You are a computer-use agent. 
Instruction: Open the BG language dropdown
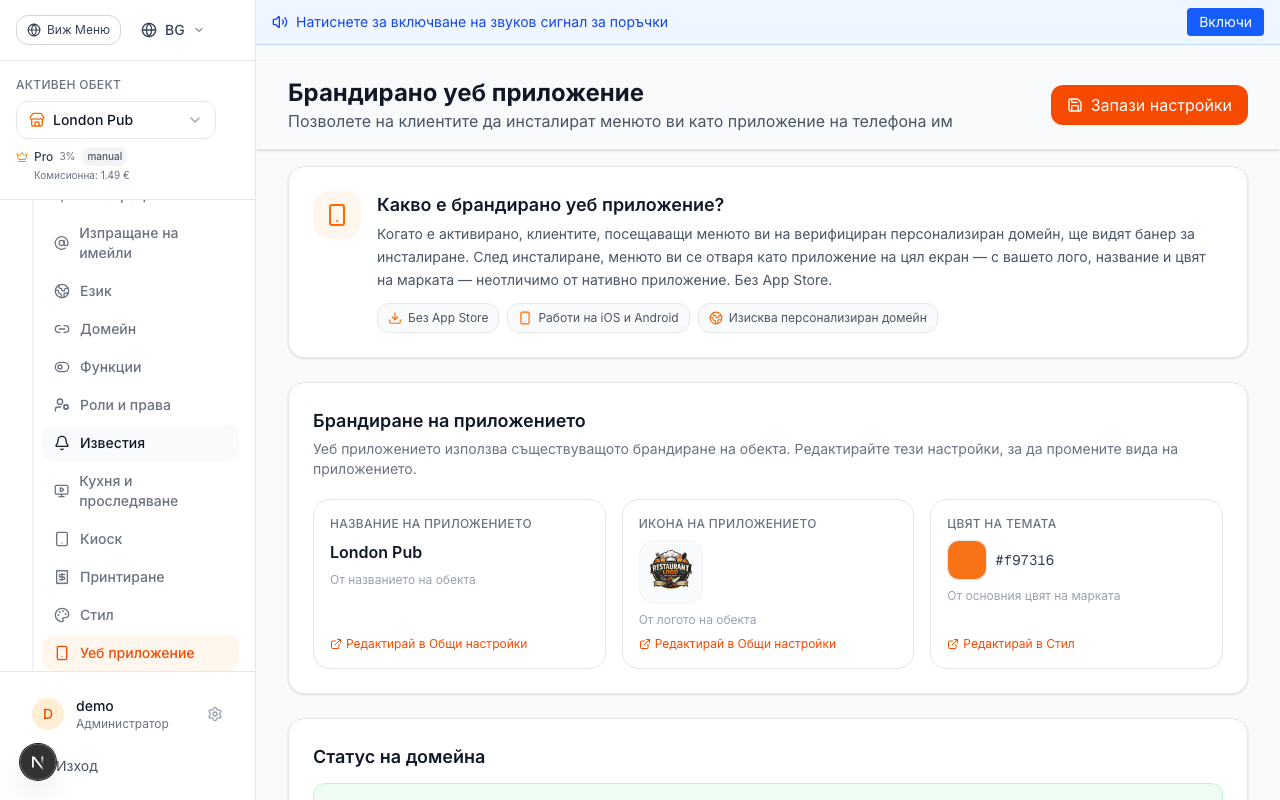(x=173, y=30)
